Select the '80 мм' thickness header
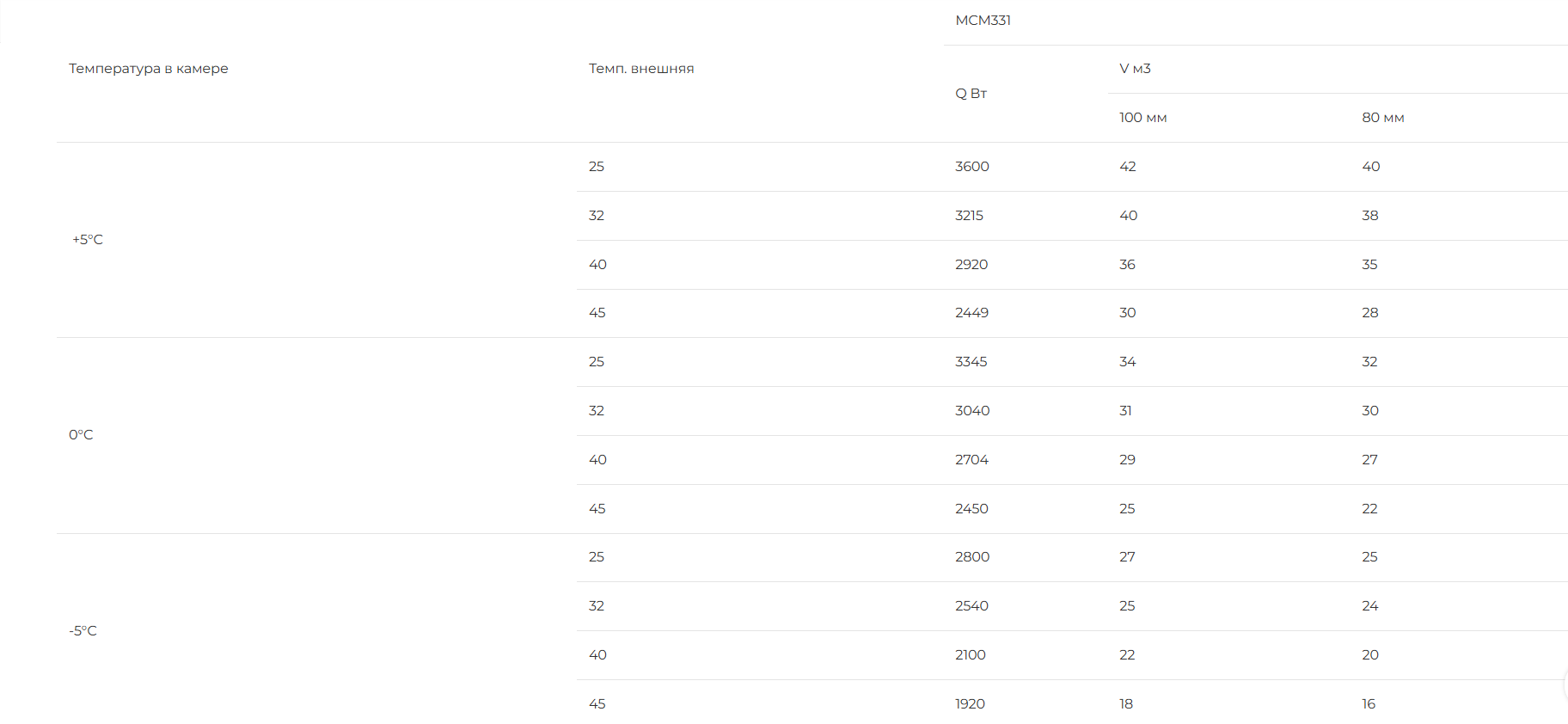The width and height of the screenshot is (1568, 724). pos(1382,117)
